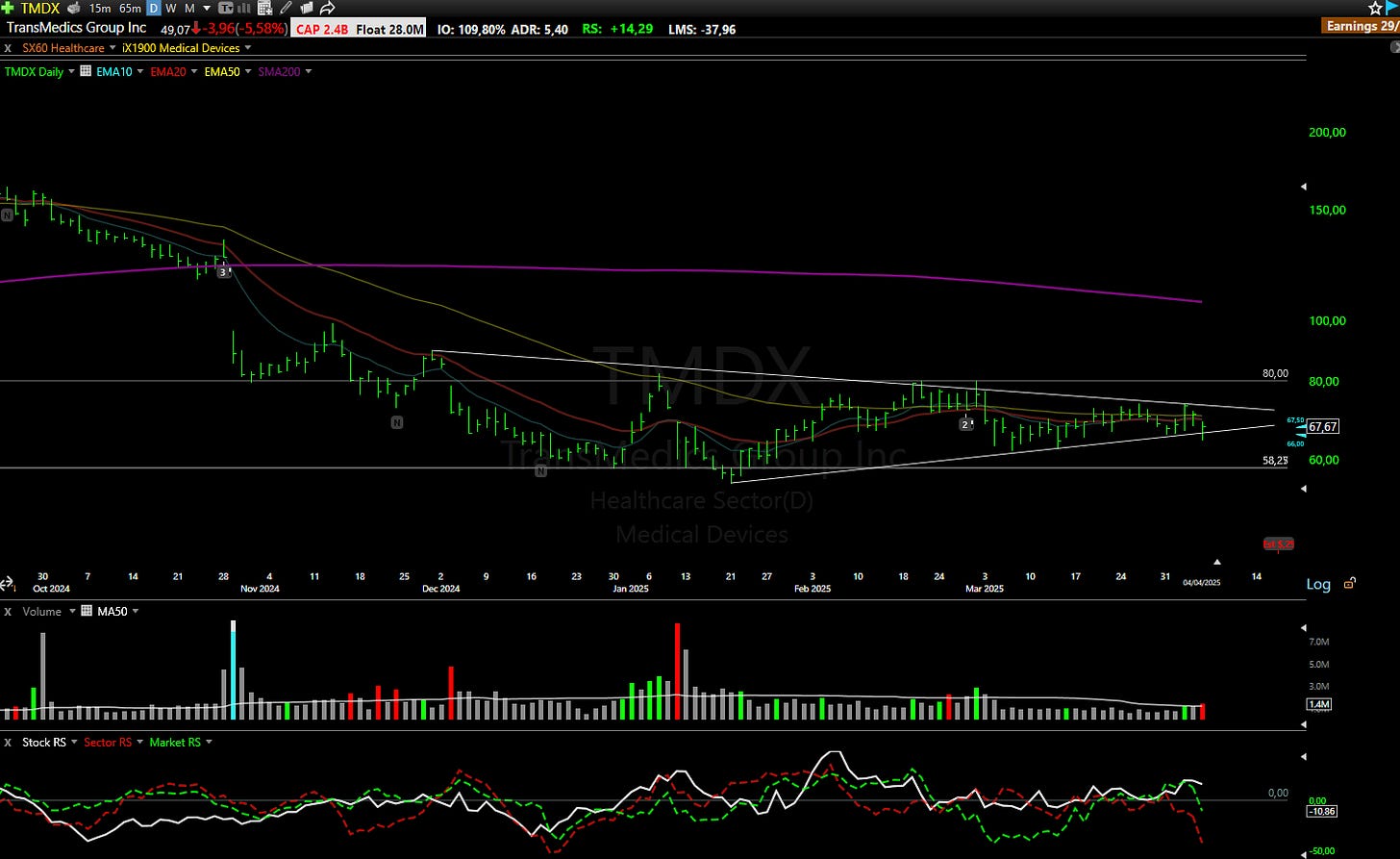Click the Volume pane label
The image size is (1400, 859).
(x=41, y=611)
